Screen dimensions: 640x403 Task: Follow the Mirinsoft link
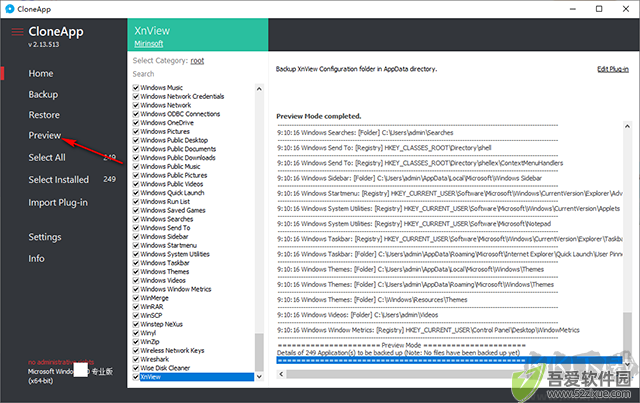(x=149, y=43)
